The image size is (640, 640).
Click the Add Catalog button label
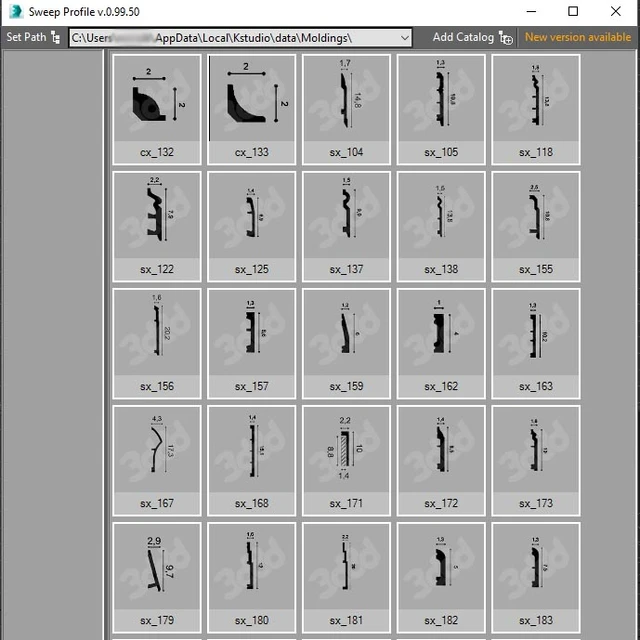(x=463, y=37)
